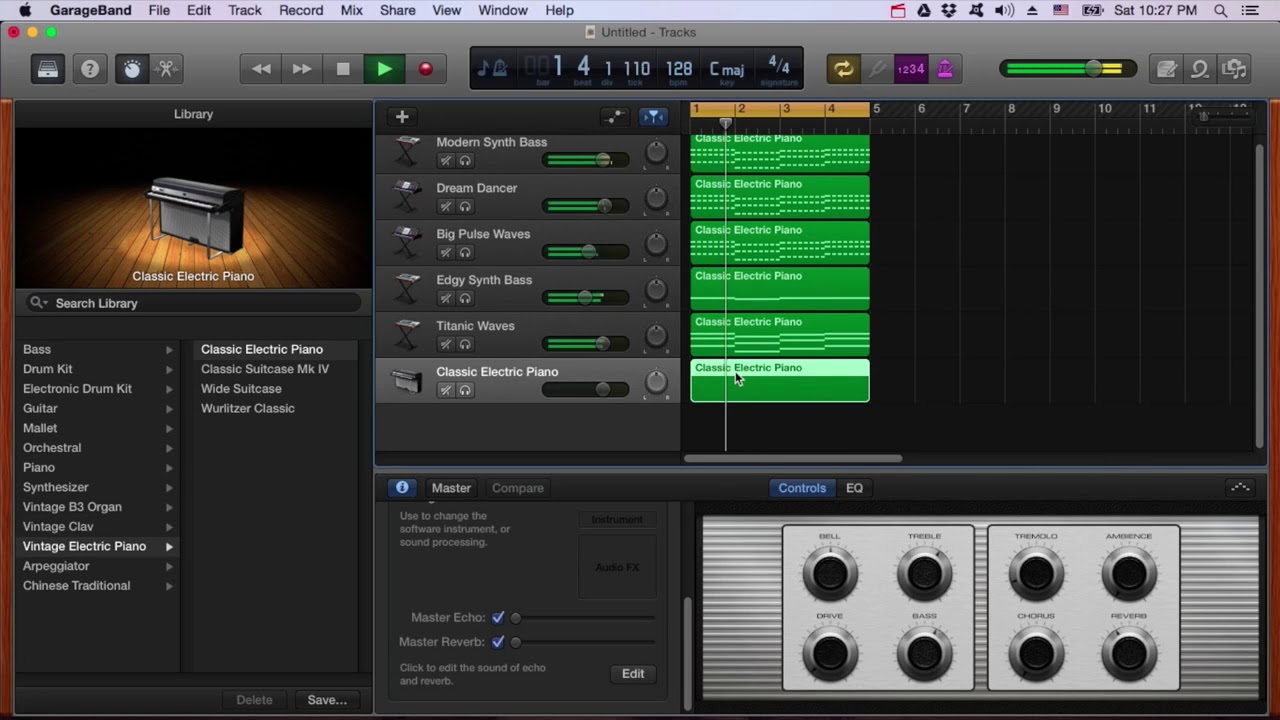The width and height of the screenshot is (1280, 720).
Task: Click the Rewind transport button
Action: coord(261,69)
